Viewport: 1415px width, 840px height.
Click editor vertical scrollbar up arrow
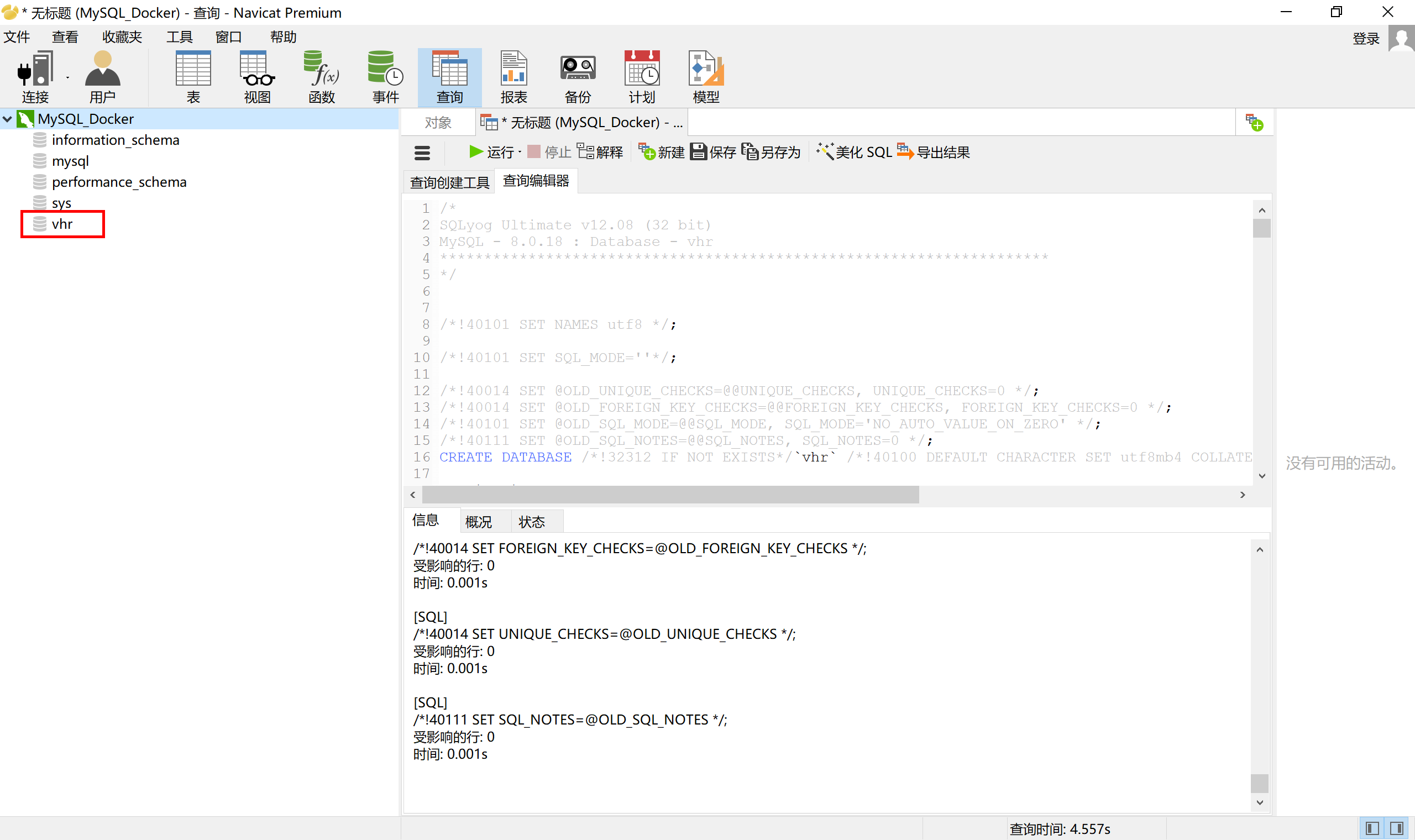1261,210
